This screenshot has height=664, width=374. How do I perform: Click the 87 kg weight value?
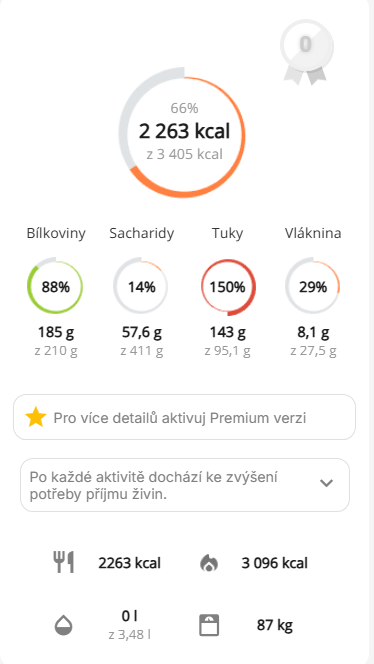pos(274,625)
